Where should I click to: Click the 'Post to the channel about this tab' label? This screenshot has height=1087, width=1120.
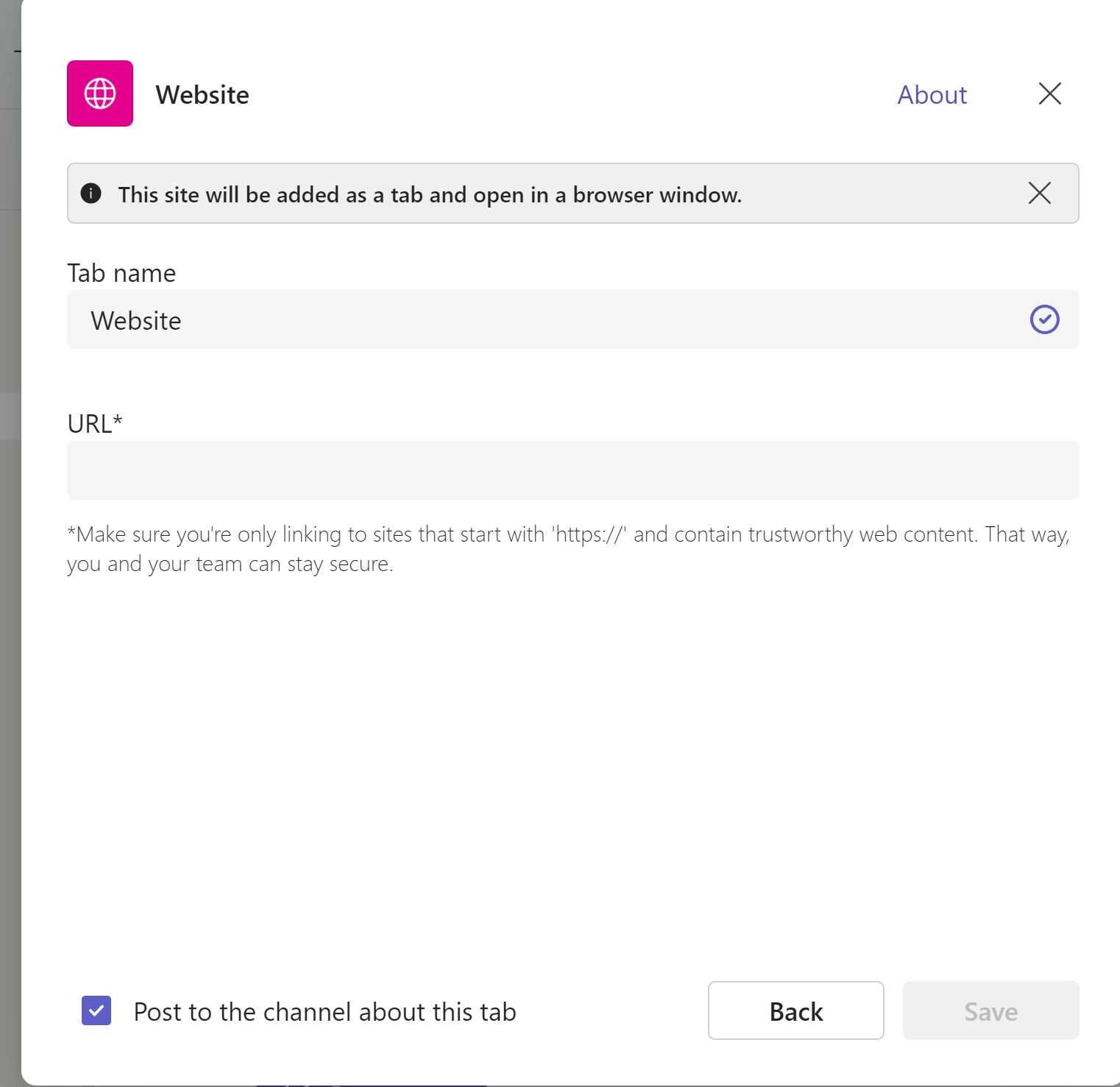click(325, 1012)
